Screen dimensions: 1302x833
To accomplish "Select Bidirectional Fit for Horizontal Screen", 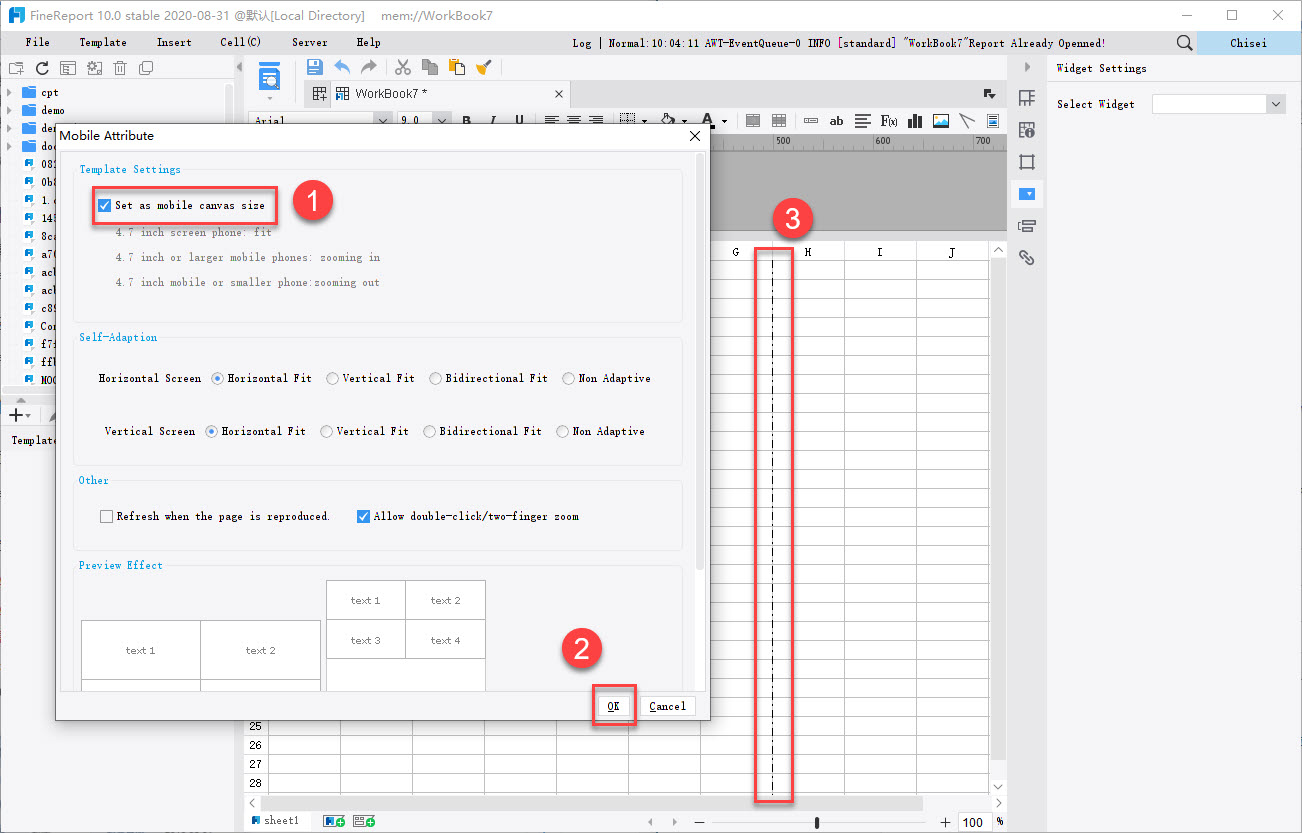I will pyautogui.click(x=436, y=378).
